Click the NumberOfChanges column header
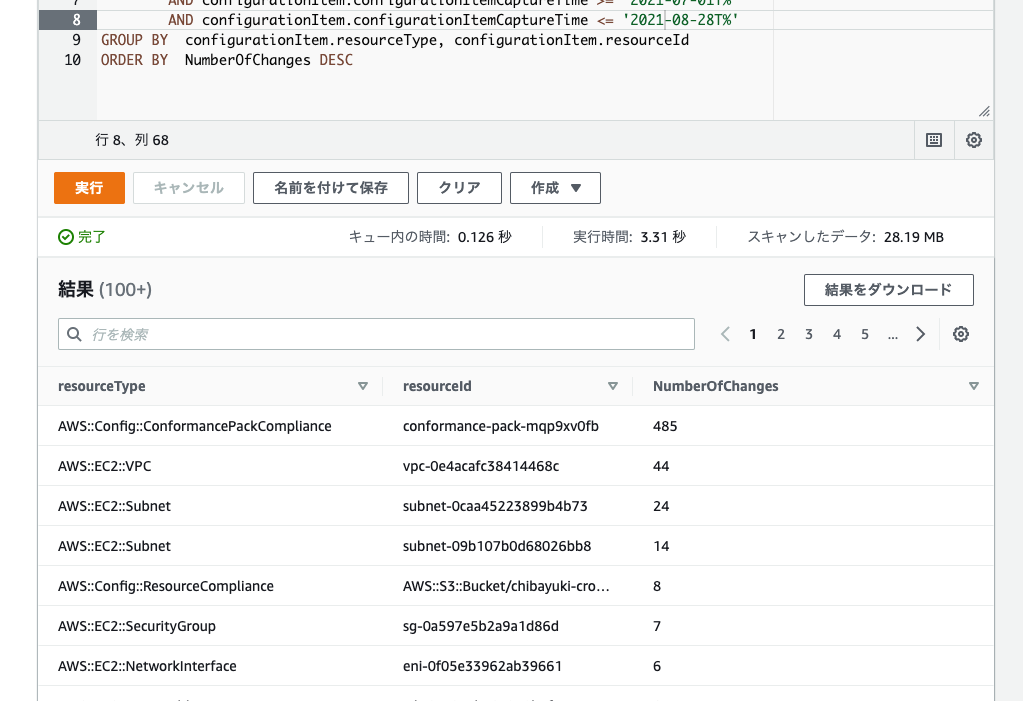Viewport: 1023px width, 701px height. pyautogui.click(x=716, y=386)
